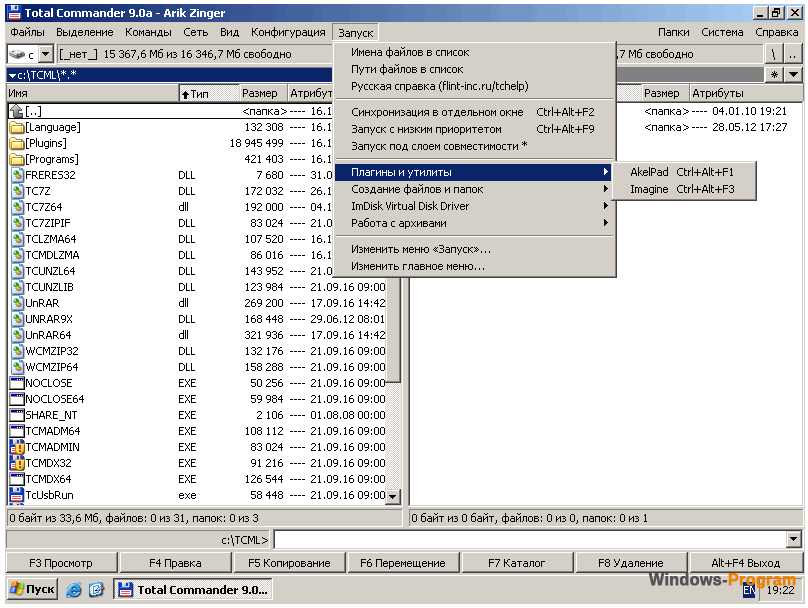
Task: Expand the ImDisk Virtual Disk Driver submenu
Action: click(x=473, y=206)
